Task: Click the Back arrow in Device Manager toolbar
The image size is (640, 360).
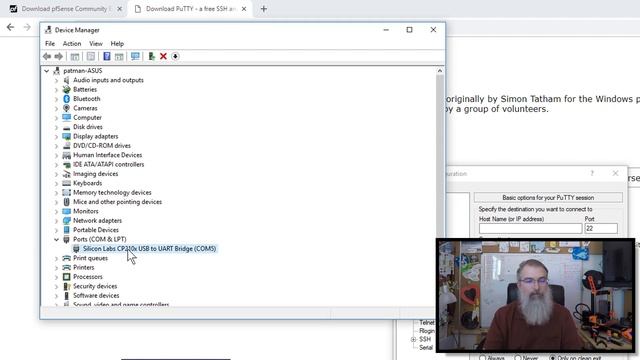Action: pyautogui.click(x=47, y=56)
